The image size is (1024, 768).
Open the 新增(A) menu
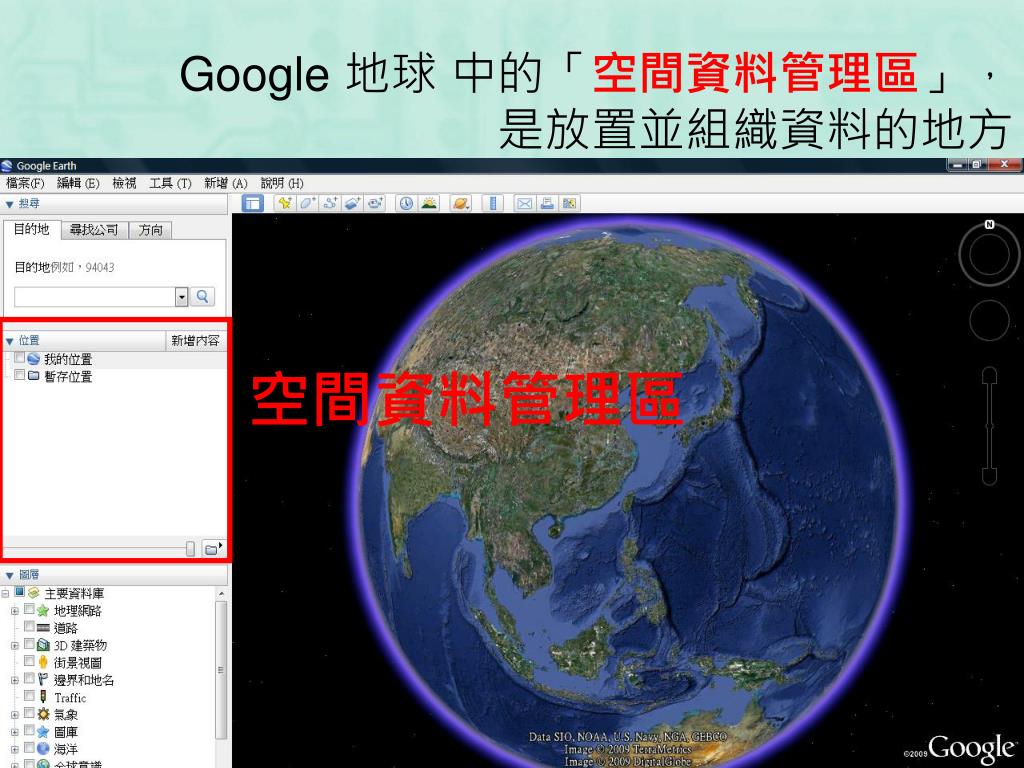[225, 184]
